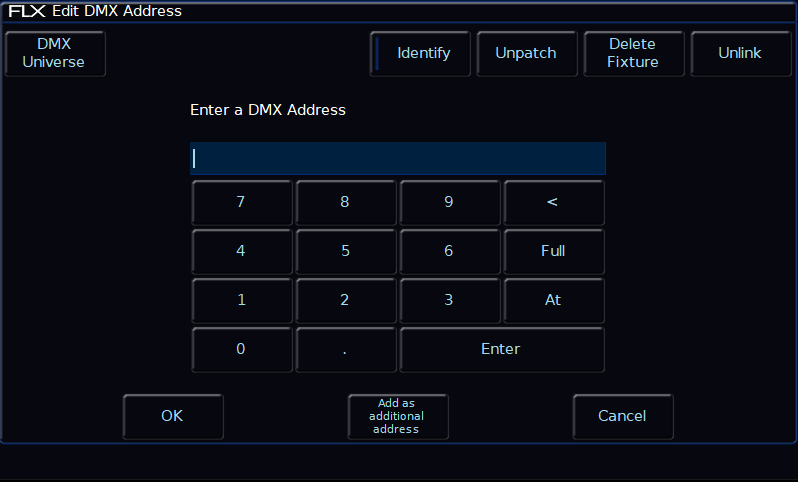Screen dimensions: 798x482
Task: Tap keypad number 9
Action: click(x=449, y=203)
